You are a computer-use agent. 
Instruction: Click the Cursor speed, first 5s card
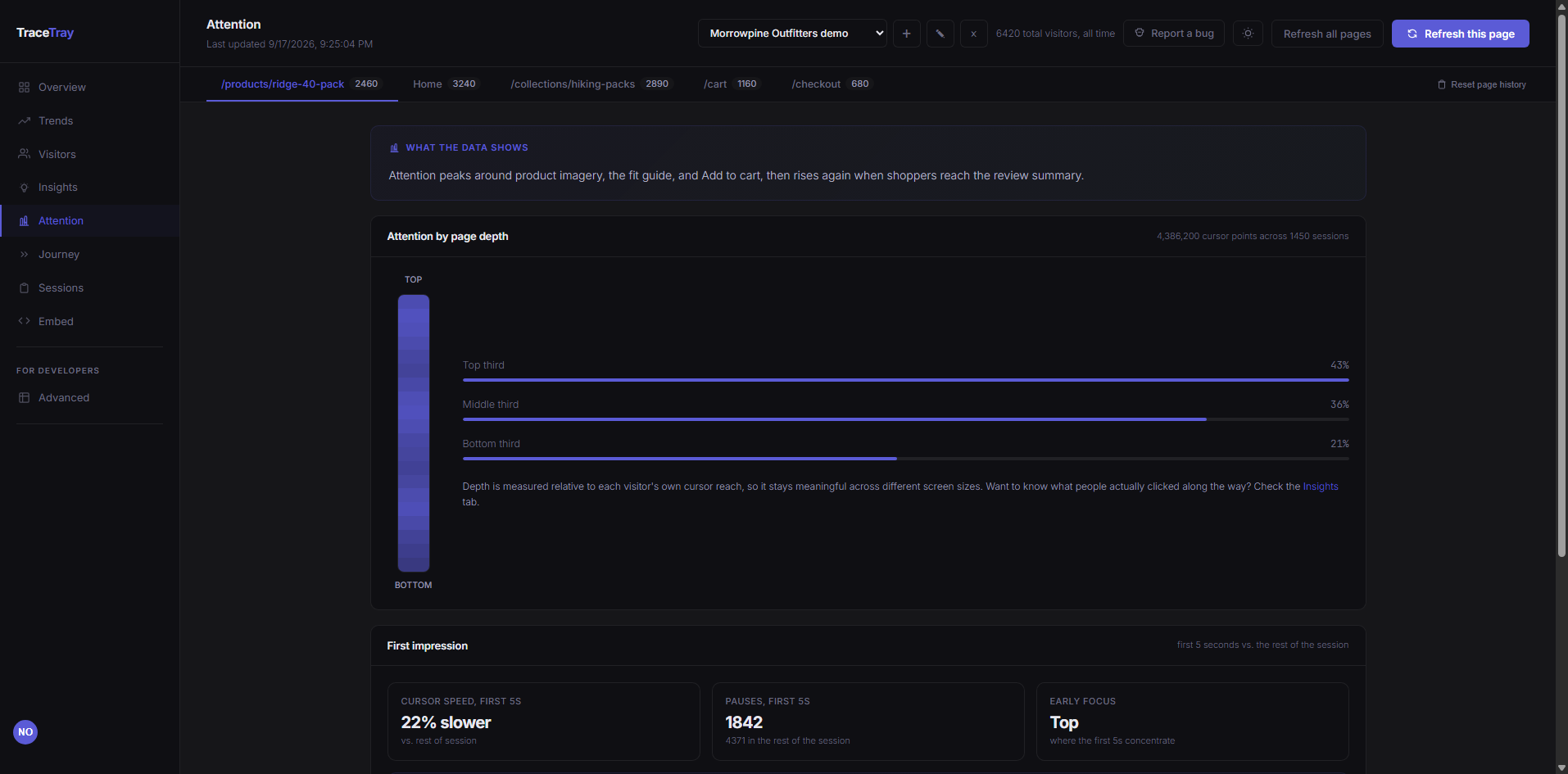544,722
